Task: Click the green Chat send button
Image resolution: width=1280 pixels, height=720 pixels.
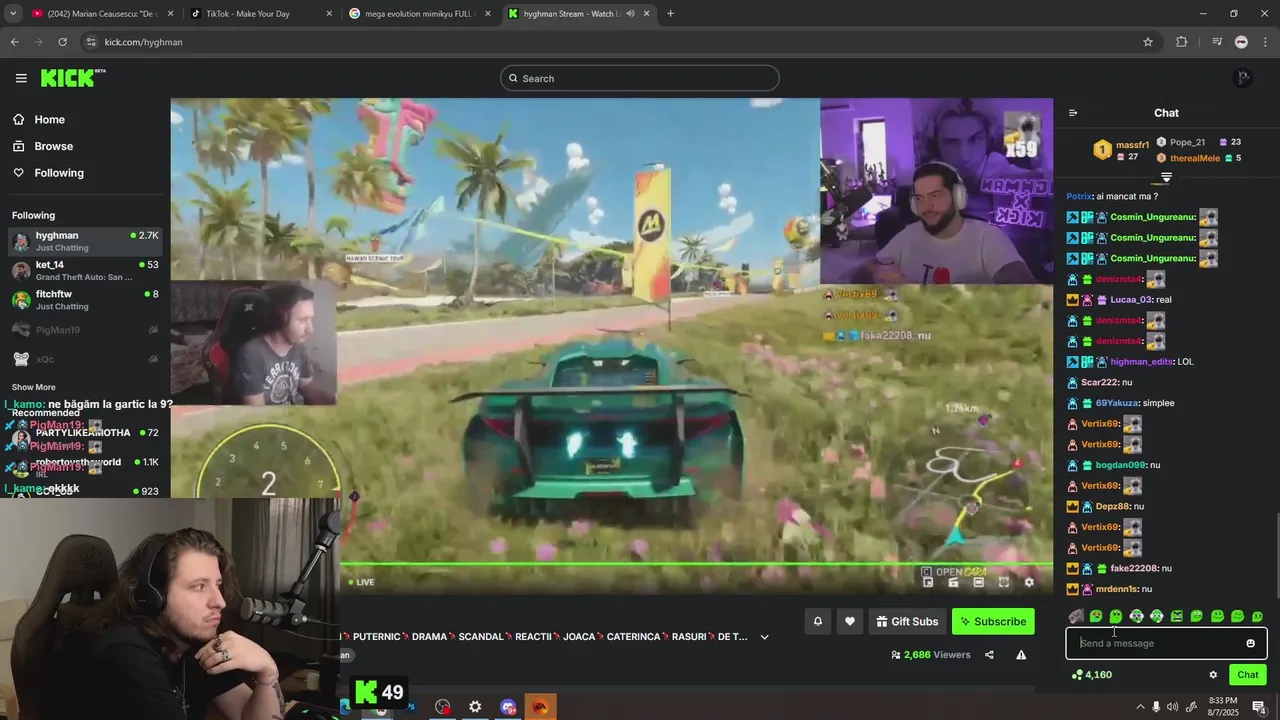Action: pyautogui.click(x=1248, y=675)
